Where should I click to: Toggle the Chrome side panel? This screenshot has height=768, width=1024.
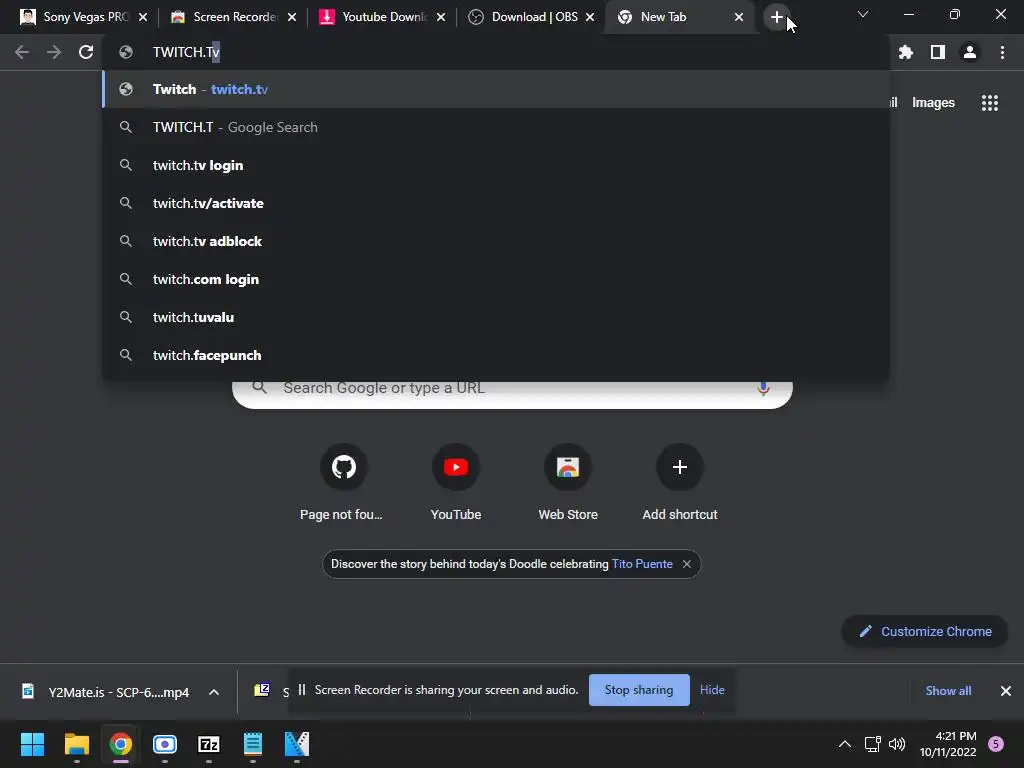pyautogui.click(x=938, y=52)
